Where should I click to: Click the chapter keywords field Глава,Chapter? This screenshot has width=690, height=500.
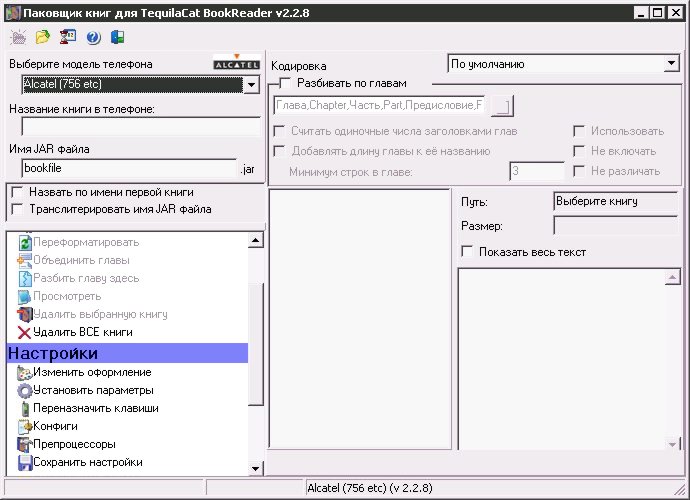[379, 106]
